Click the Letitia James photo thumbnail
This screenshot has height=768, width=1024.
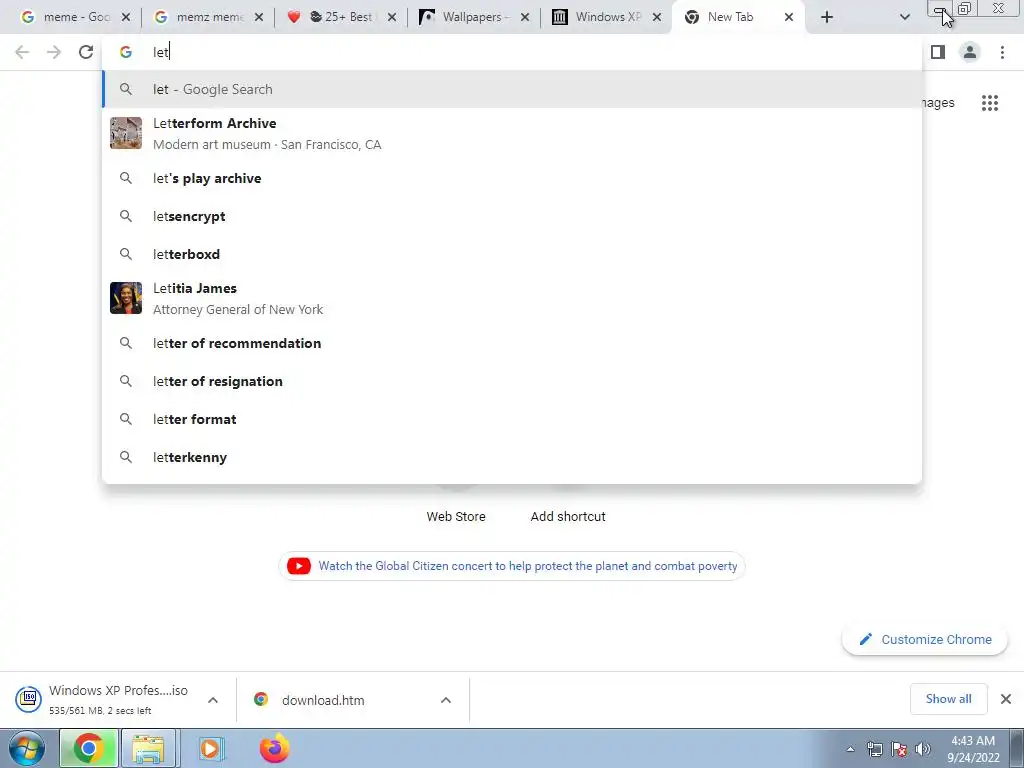point(126,298)
